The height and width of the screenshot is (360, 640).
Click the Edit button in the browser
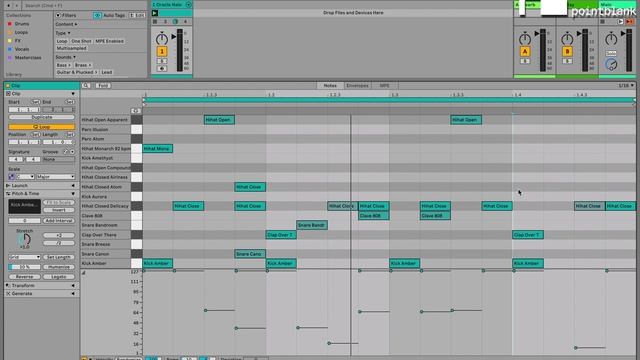click(x=137, y=15)
